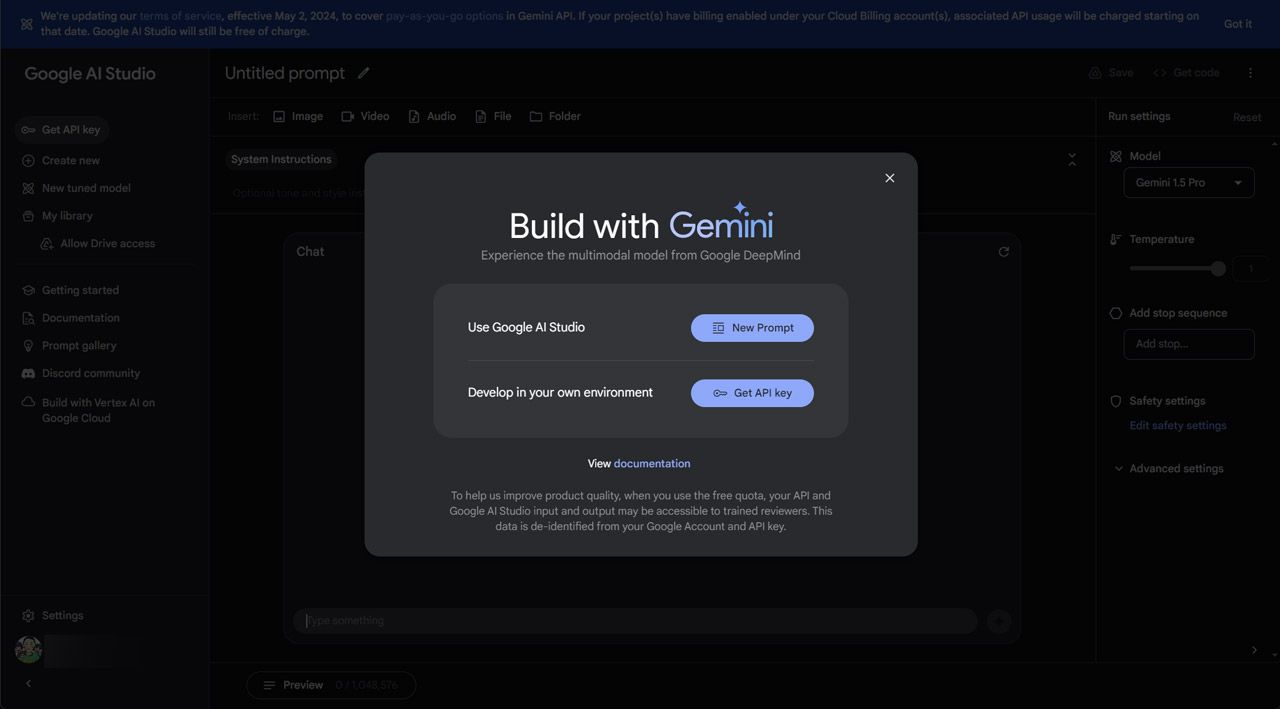Insert an Image

[x=298, y=117]
